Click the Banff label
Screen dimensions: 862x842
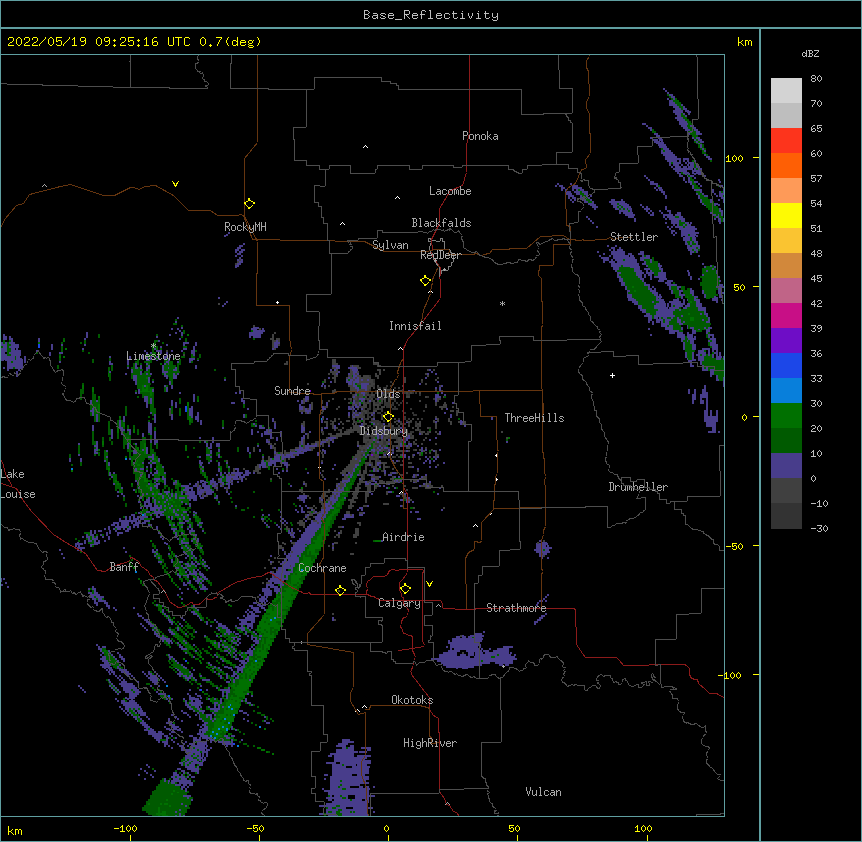[x=124, y=567]
